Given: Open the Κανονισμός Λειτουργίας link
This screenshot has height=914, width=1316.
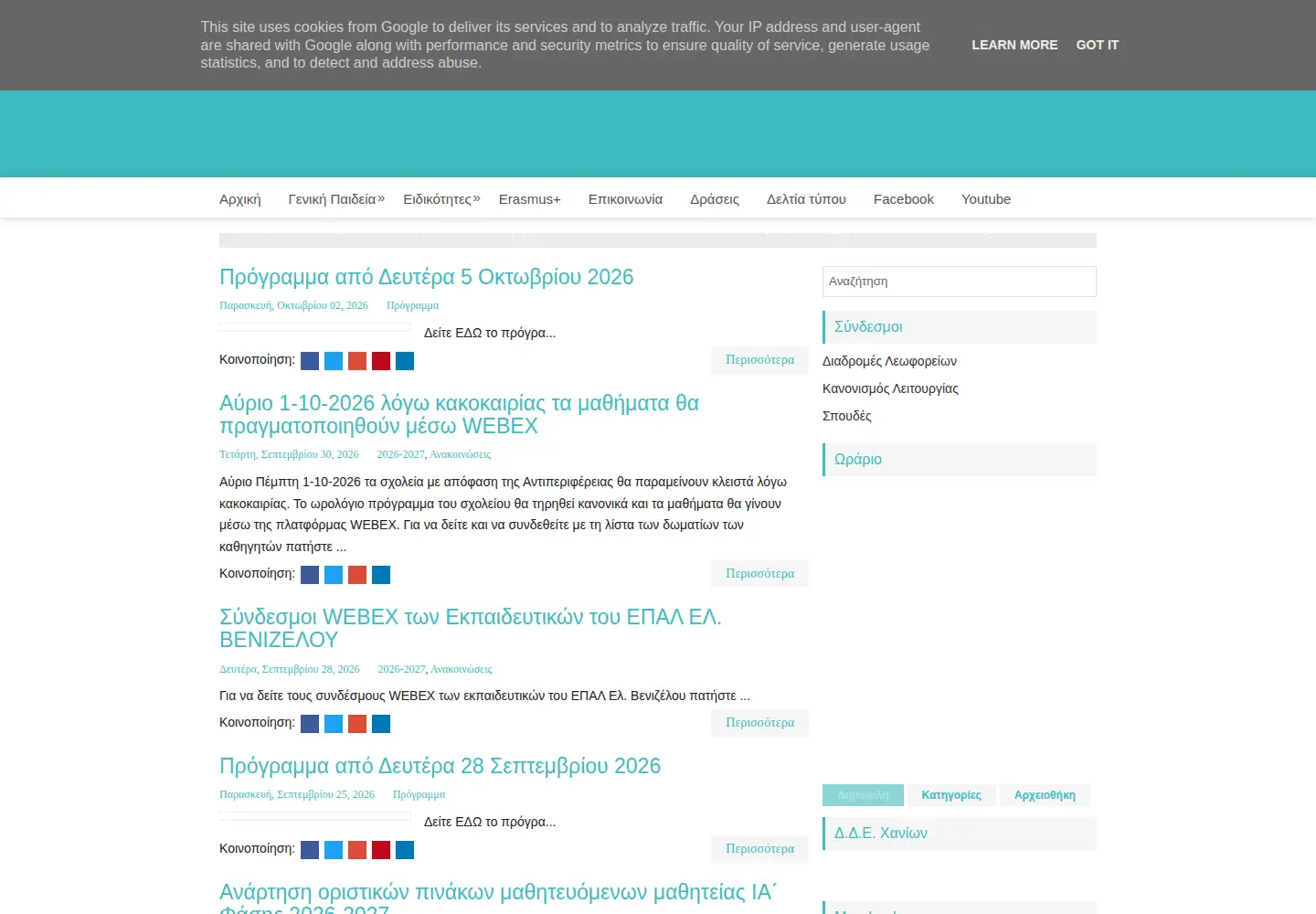Looking at the screenshot, I should 890,388.
